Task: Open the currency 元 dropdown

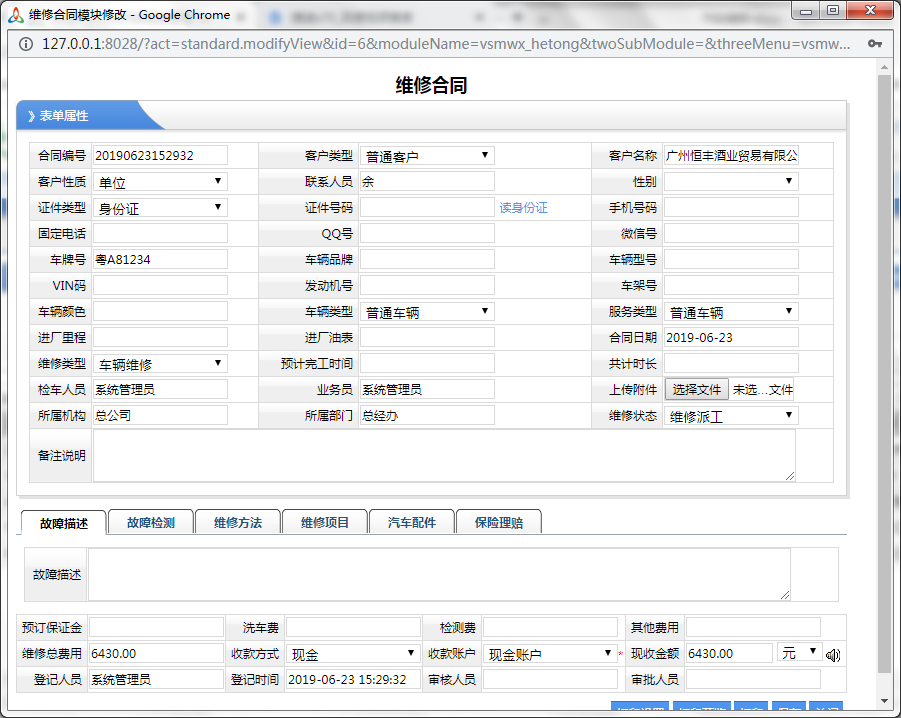Action: (x=799, y=653)
